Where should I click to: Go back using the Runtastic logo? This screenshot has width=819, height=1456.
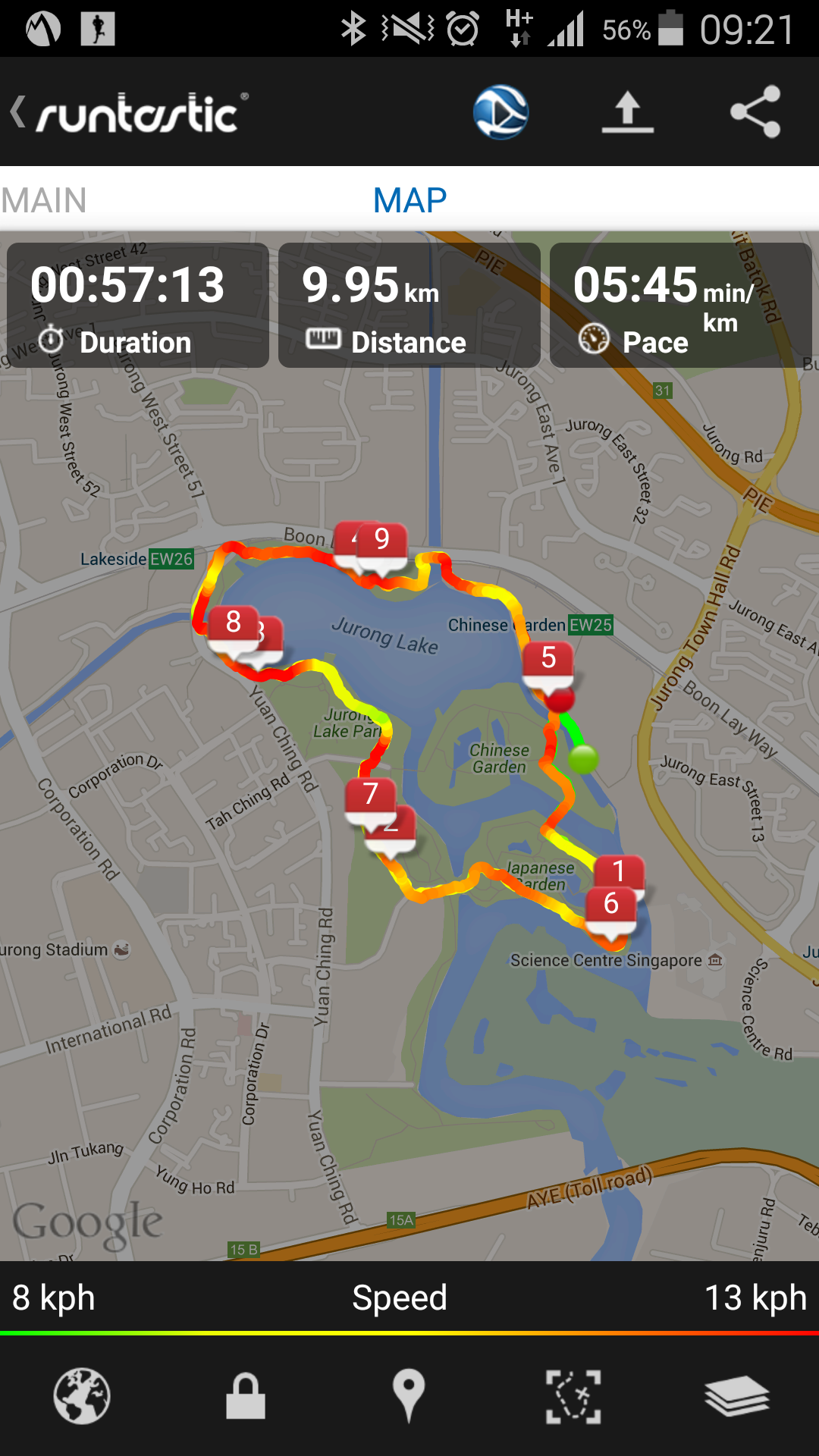click(x=129, y=112)
